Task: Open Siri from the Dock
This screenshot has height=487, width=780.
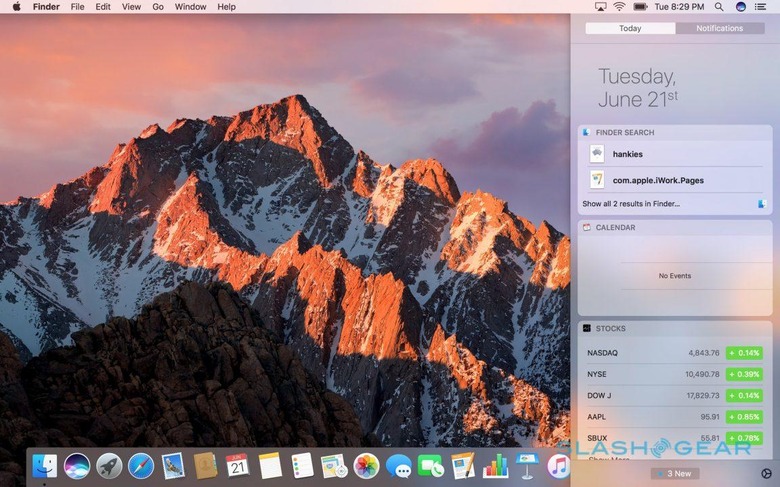Action: pos(76,465)
